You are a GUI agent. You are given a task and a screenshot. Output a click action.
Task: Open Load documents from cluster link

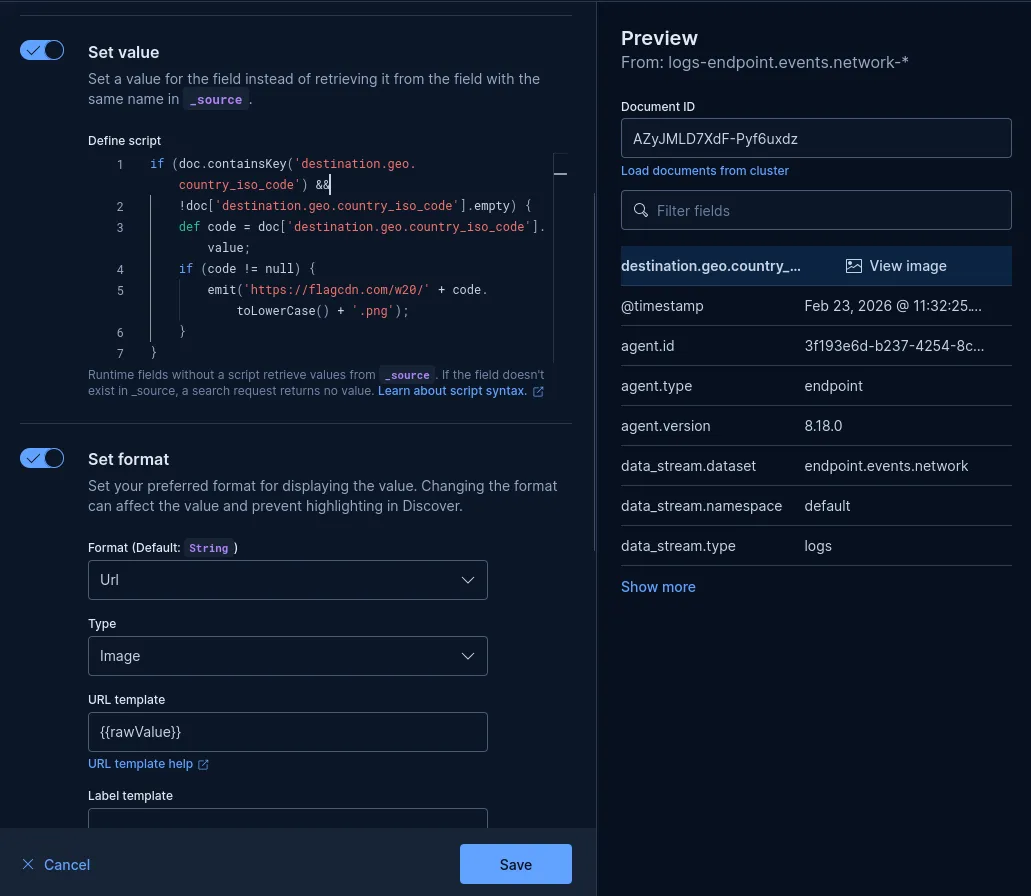704,171
